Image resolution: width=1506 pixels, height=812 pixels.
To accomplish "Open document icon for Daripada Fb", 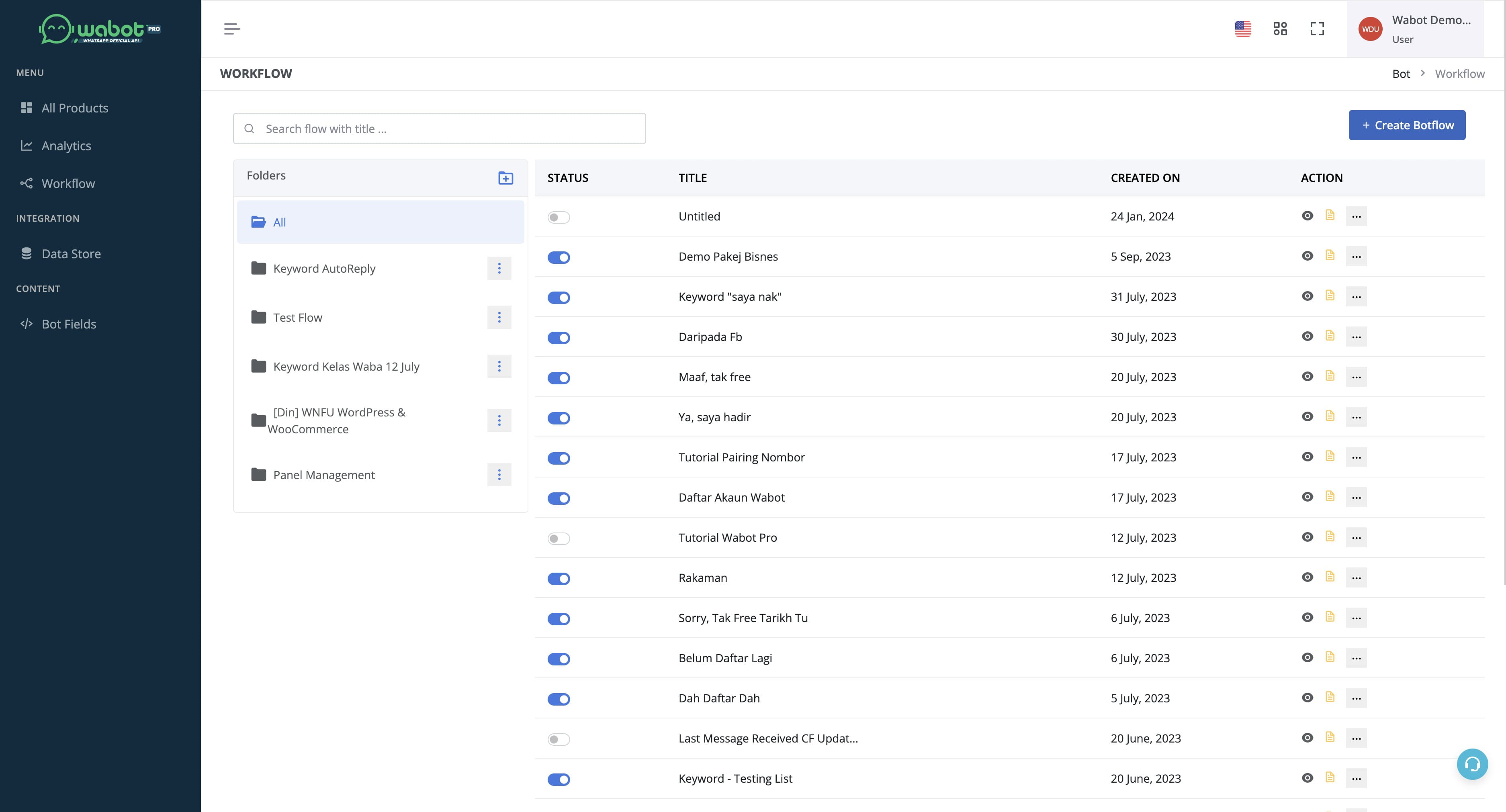I will [x=1330, y=335].
